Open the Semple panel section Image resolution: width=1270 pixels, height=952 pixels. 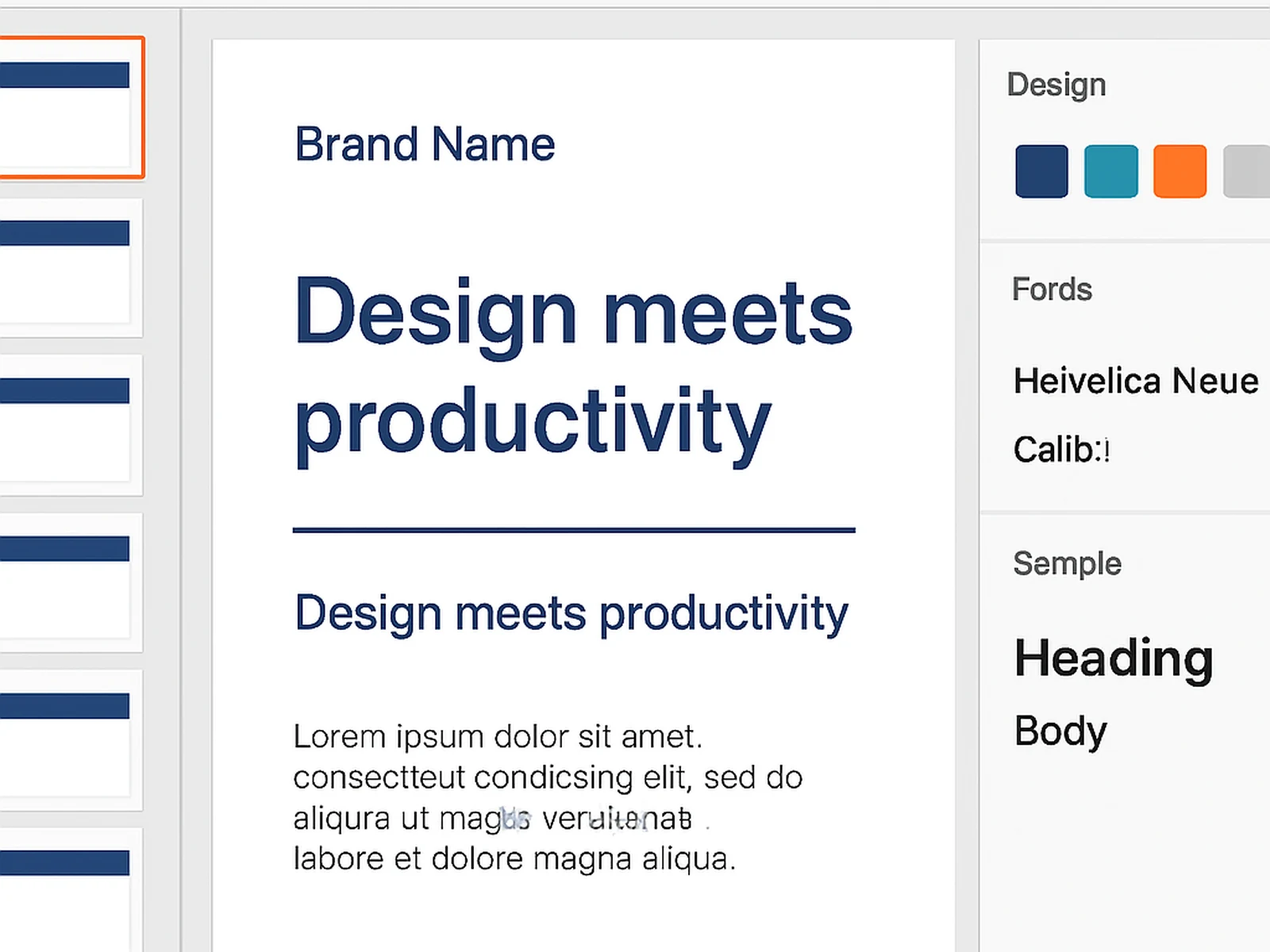pos(1067,564)
